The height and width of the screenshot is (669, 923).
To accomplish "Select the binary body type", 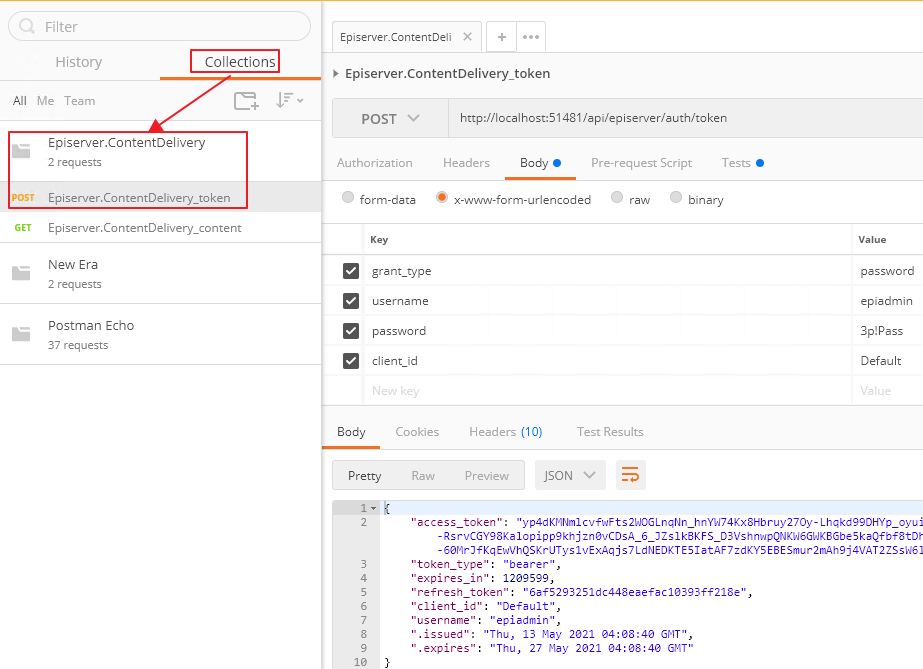I will click(x=676, y=197).
